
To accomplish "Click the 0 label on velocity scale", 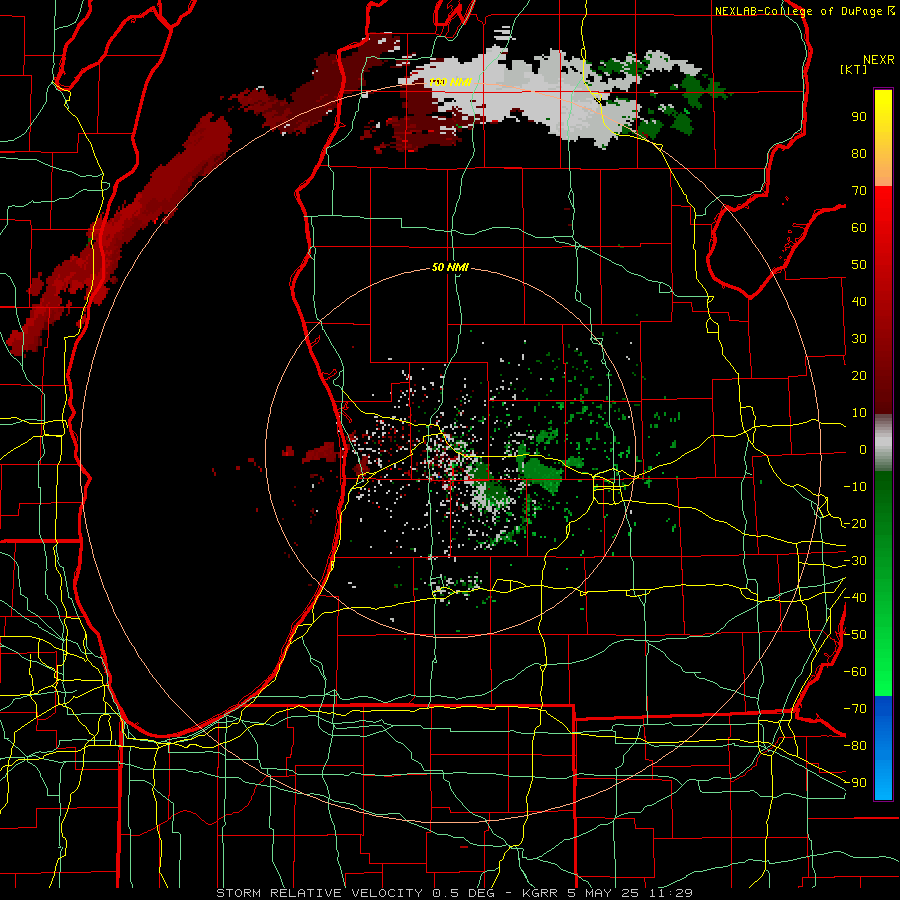I will click(x=863, y=449).
